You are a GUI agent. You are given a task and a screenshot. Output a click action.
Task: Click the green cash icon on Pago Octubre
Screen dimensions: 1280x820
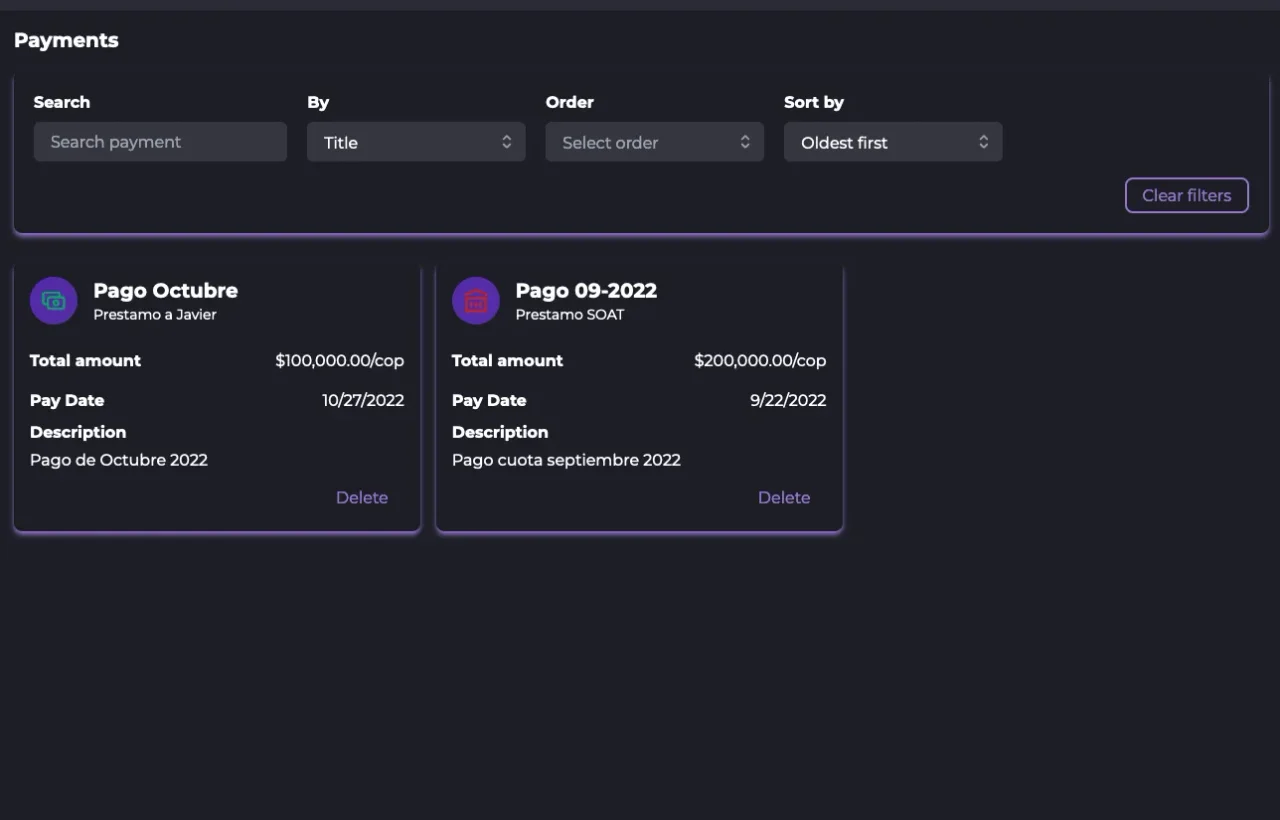tap(54, 301)
